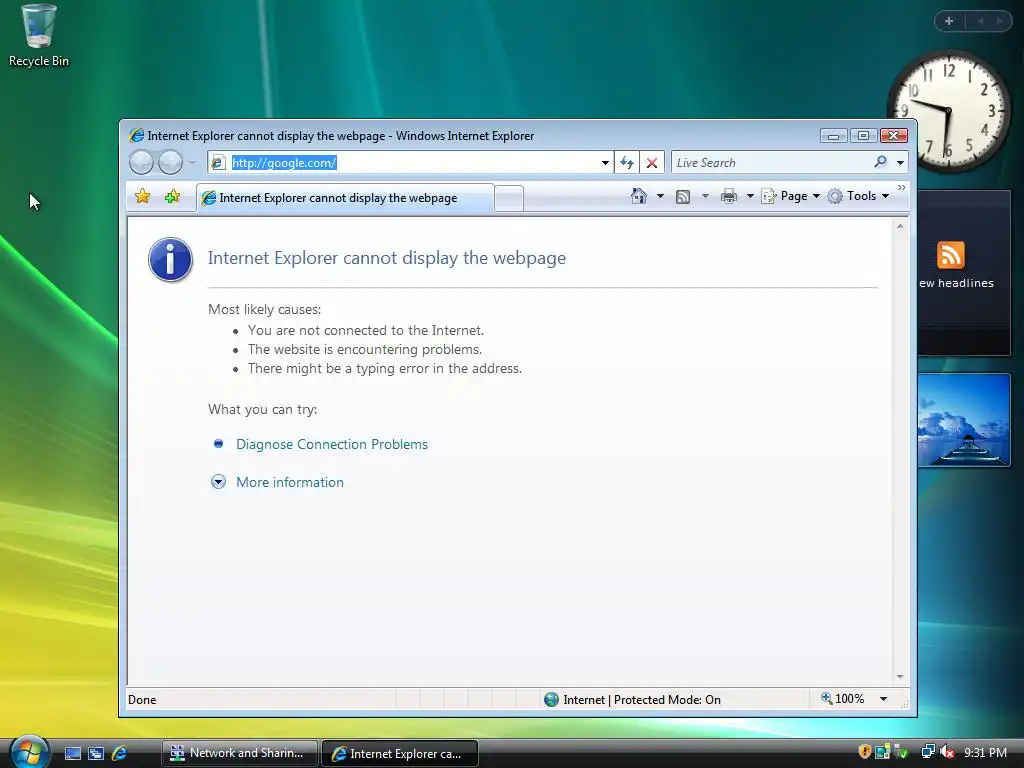Maximize the Internet Explorer window

coord(863,135)
